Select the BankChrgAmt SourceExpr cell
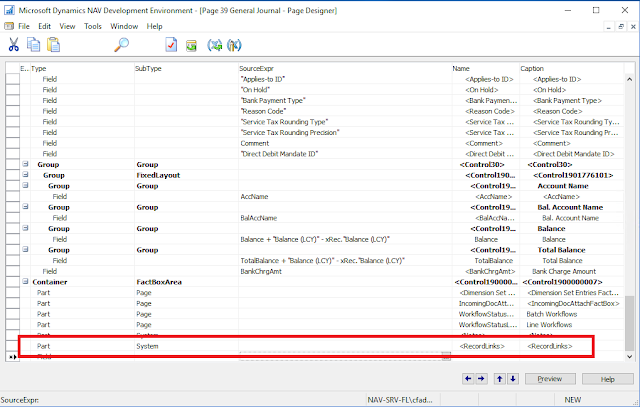This screenshot has width=640, height=407. [345, 271]
